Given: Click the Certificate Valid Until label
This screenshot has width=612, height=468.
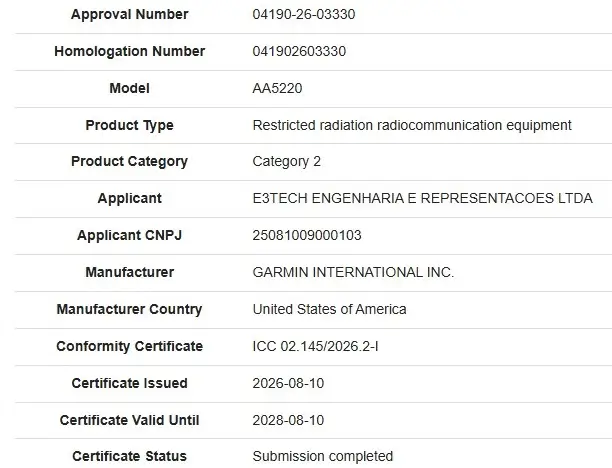Looking at the screenshot, I should tap(130, 420).
